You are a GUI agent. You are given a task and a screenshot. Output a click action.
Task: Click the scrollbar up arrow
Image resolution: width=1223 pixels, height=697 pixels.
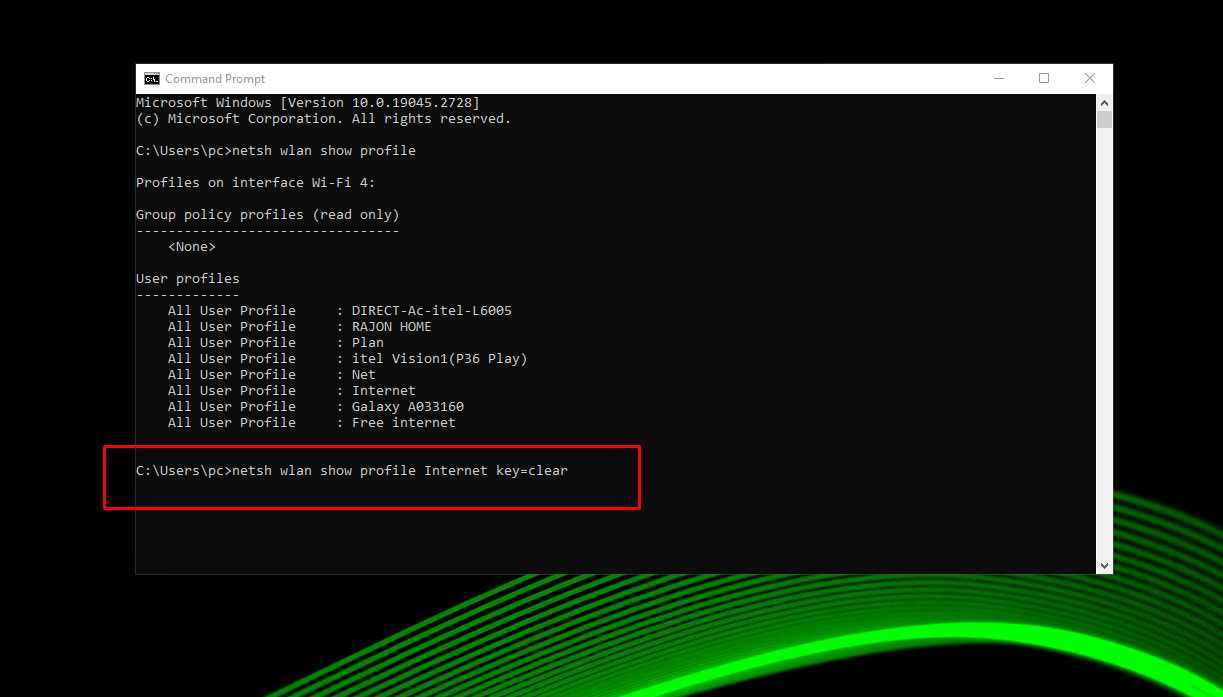click(x=1104, y=103)
